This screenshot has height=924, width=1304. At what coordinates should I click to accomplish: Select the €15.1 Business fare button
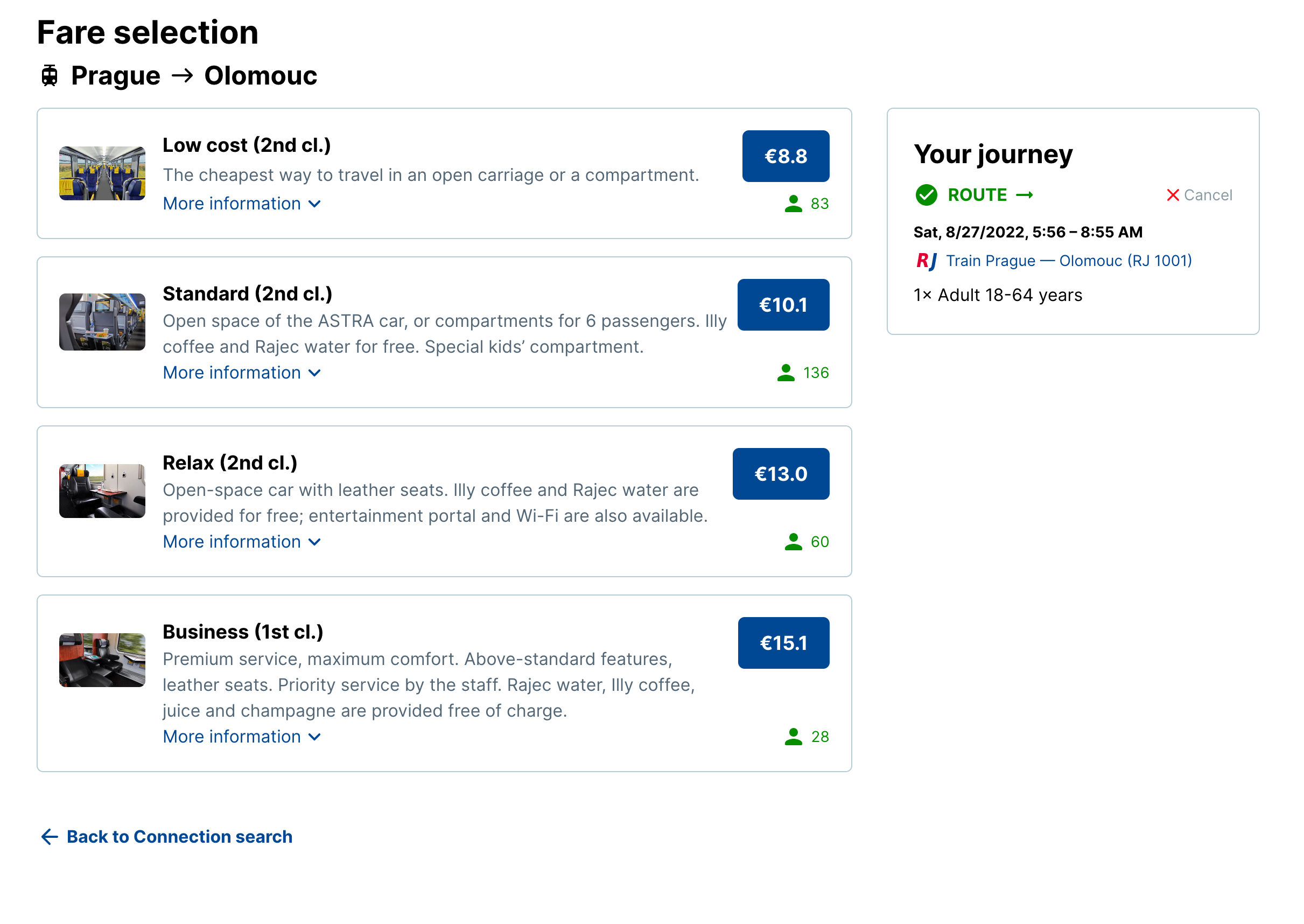coord(783,643)
